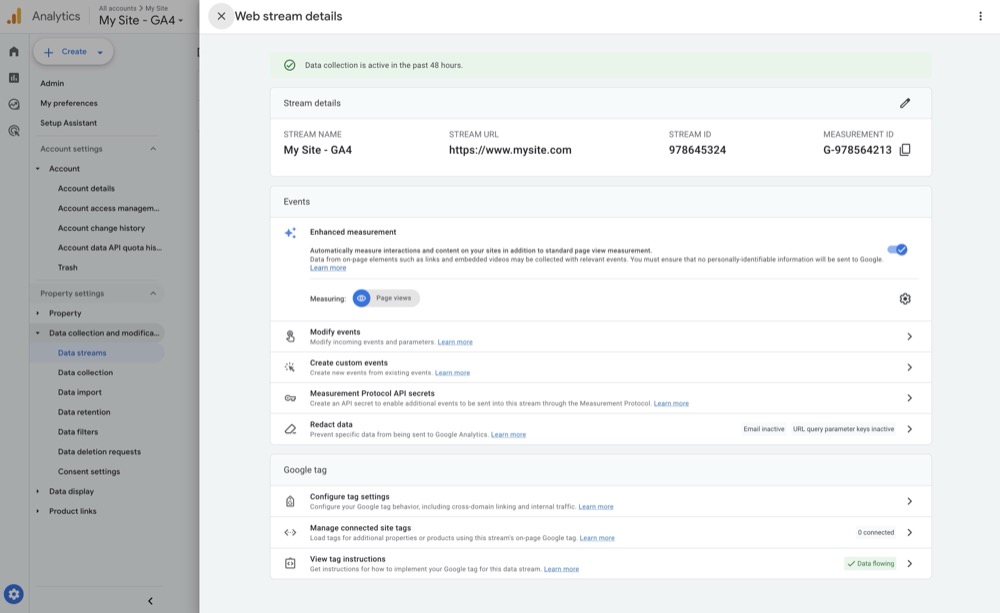Open Reports bar chart icon in sidebar
1000x613 pixels.
(x=14, y=78)
